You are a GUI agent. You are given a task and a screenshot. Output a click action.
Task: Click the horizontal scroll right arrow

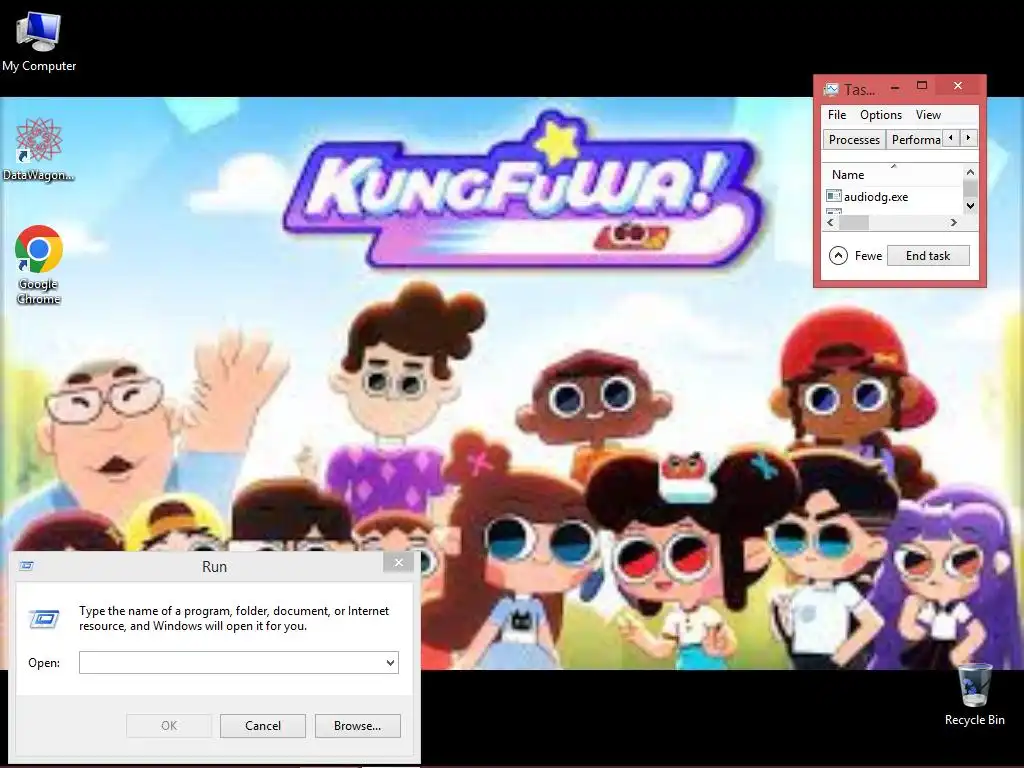click(954, 223)
